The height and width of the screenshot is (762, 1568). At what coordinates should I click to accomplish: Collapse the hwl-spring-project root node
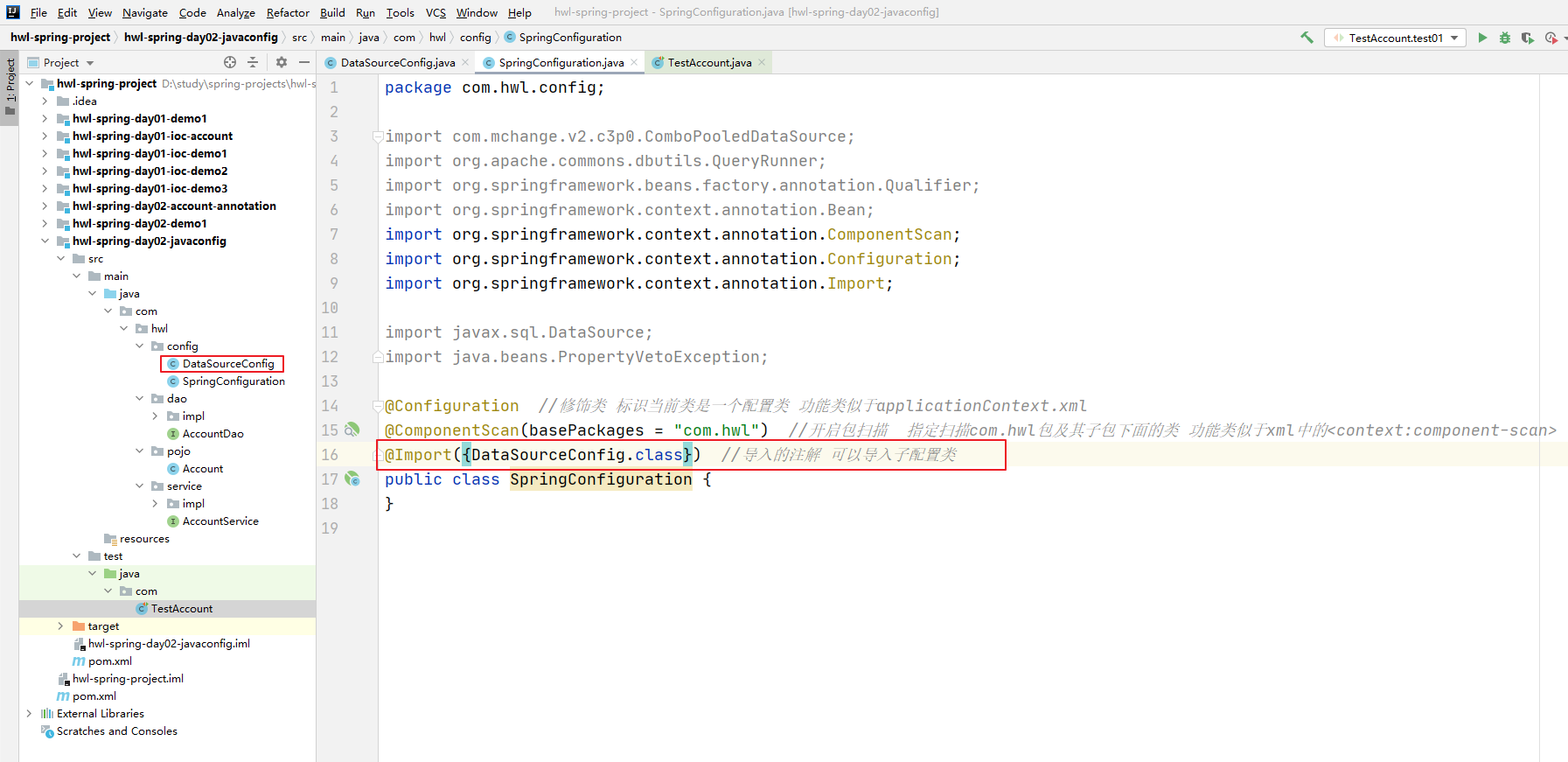(x=29, y=83)
